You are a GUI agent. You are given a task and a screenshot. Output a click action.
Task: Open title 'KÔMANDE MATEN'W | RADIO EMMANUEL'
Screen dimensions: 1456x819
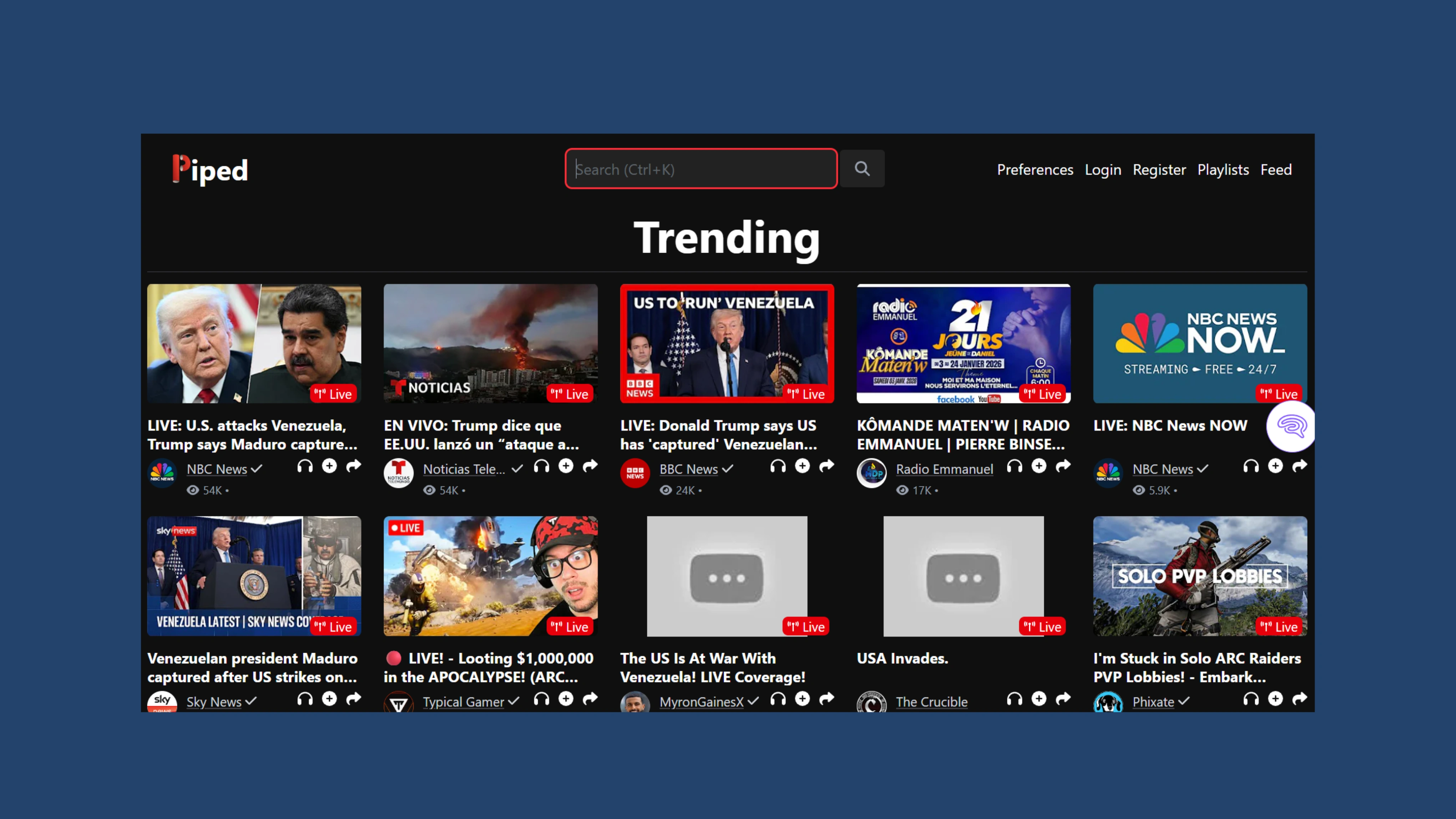(x=963, y=435)
